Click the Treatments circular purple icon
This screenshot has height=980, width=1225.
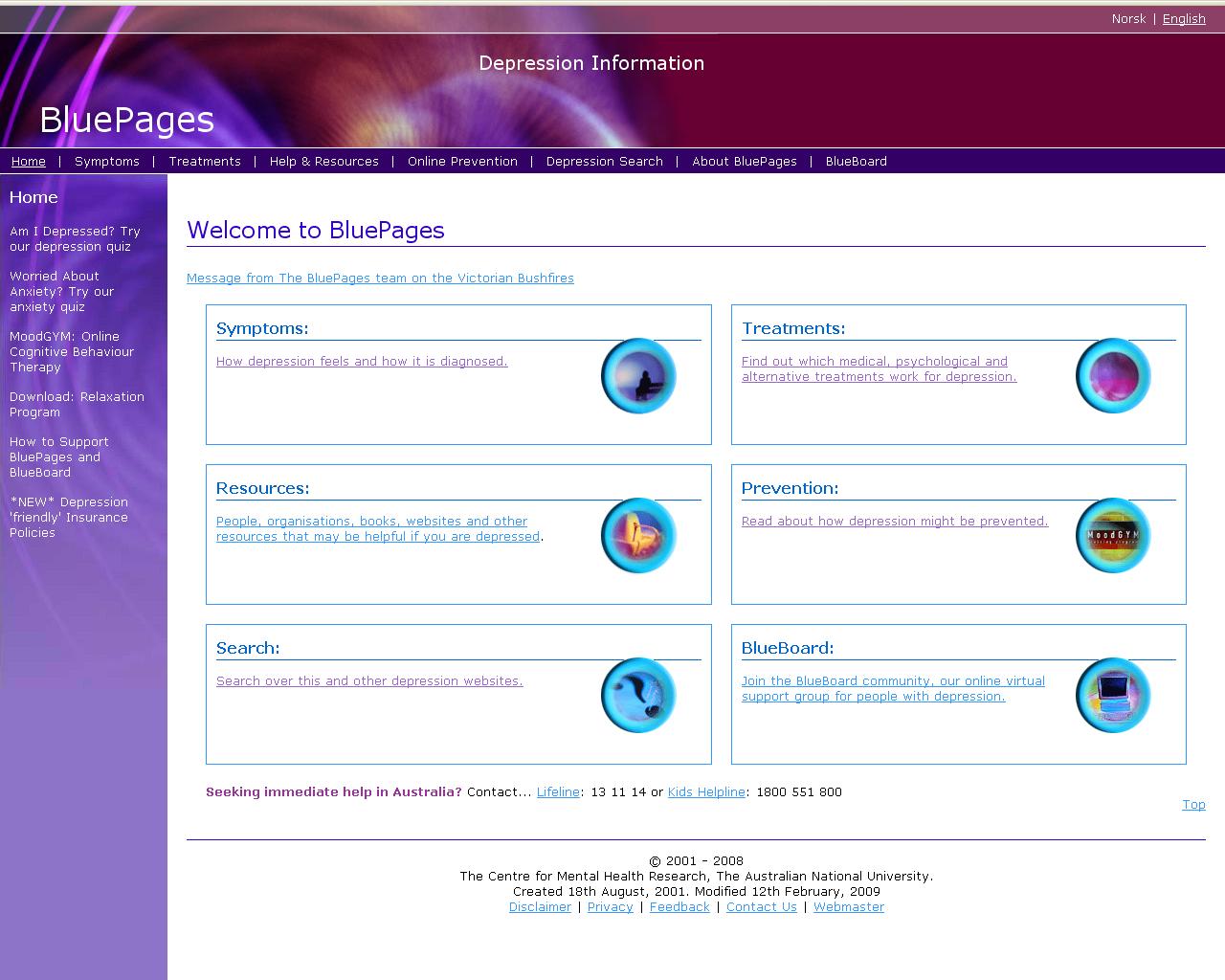[x=1113, y=376]
